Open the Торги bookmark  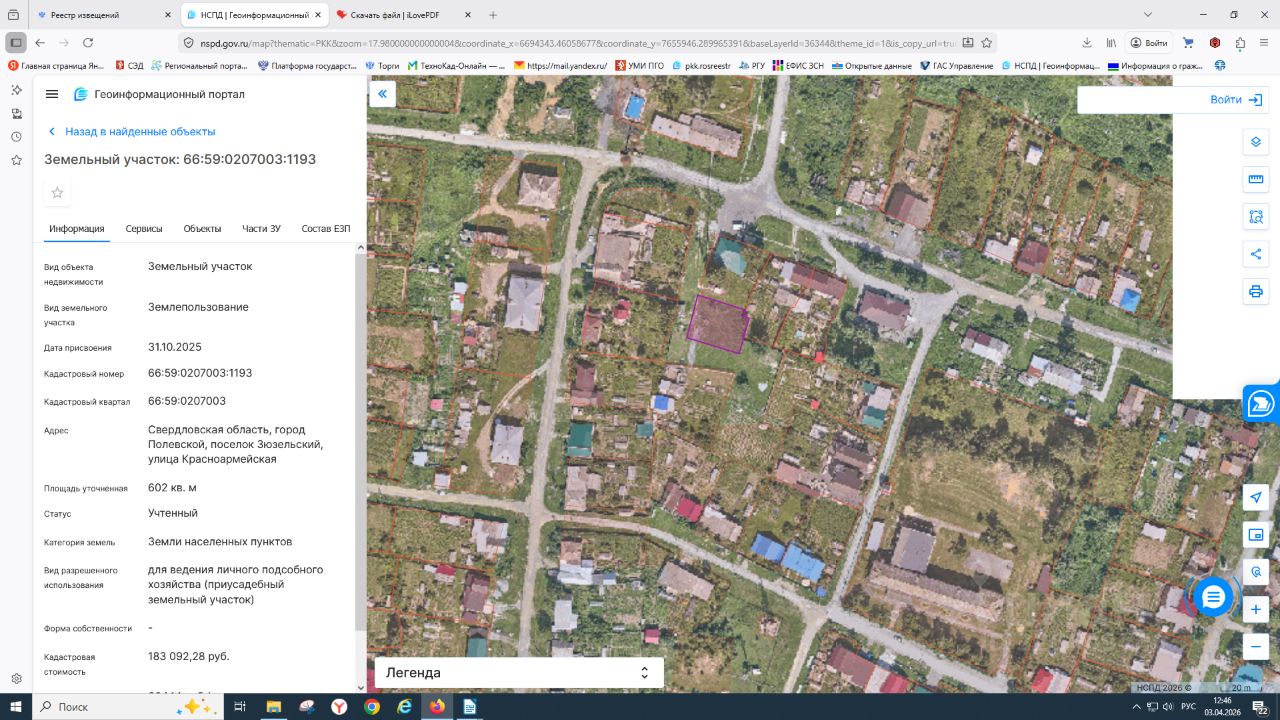(x=383, y=66)
